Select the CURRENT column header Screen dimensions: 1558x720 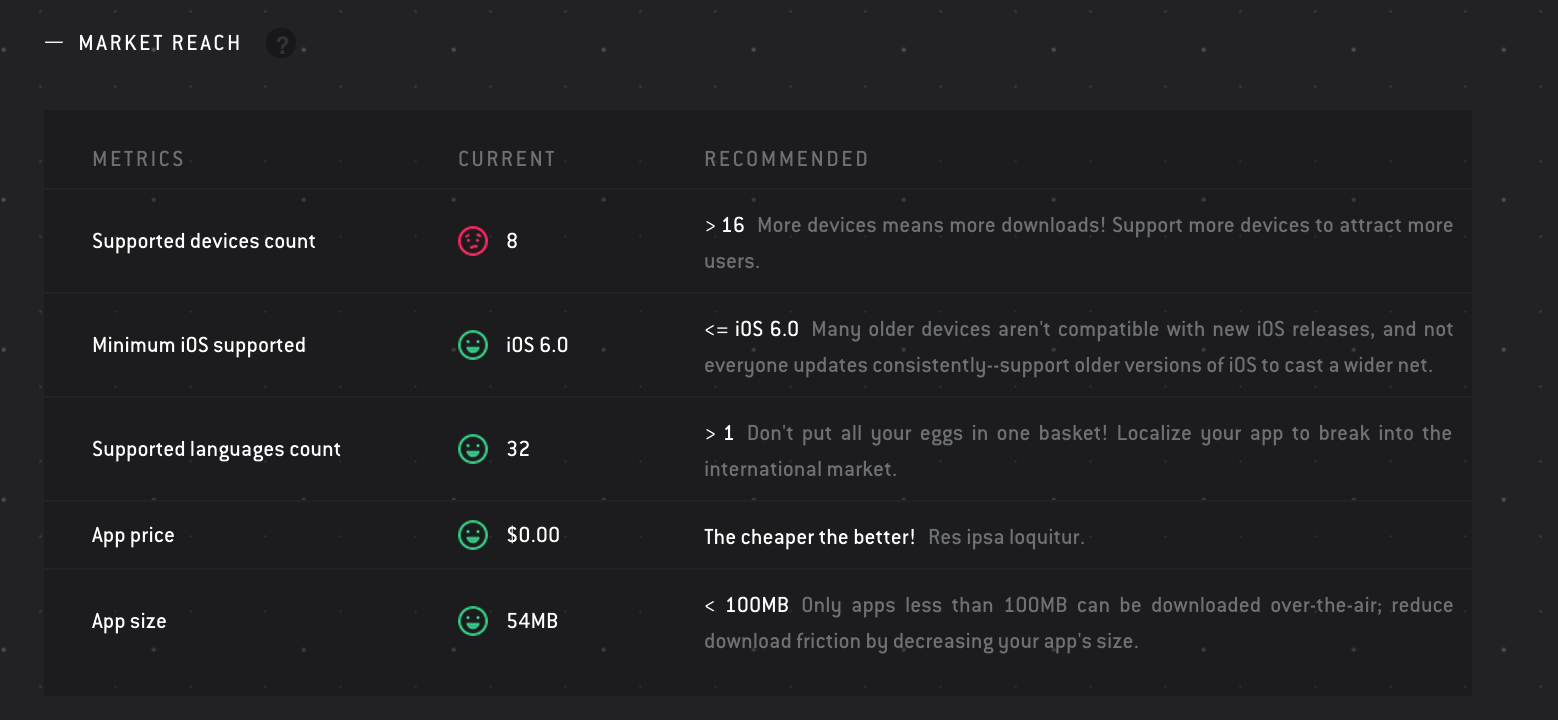pyautogui.click(x=507, y=159)
